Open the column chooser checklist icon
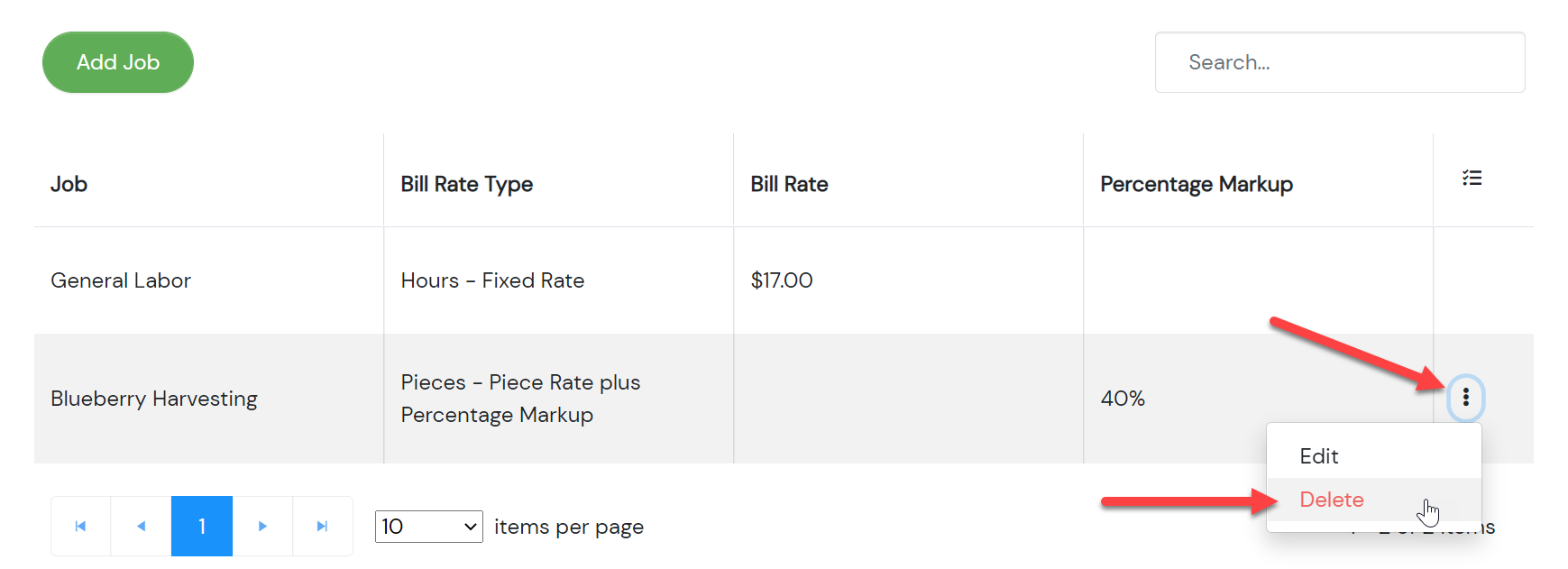The image size is (1568, 569). (x=1472, y=178)
